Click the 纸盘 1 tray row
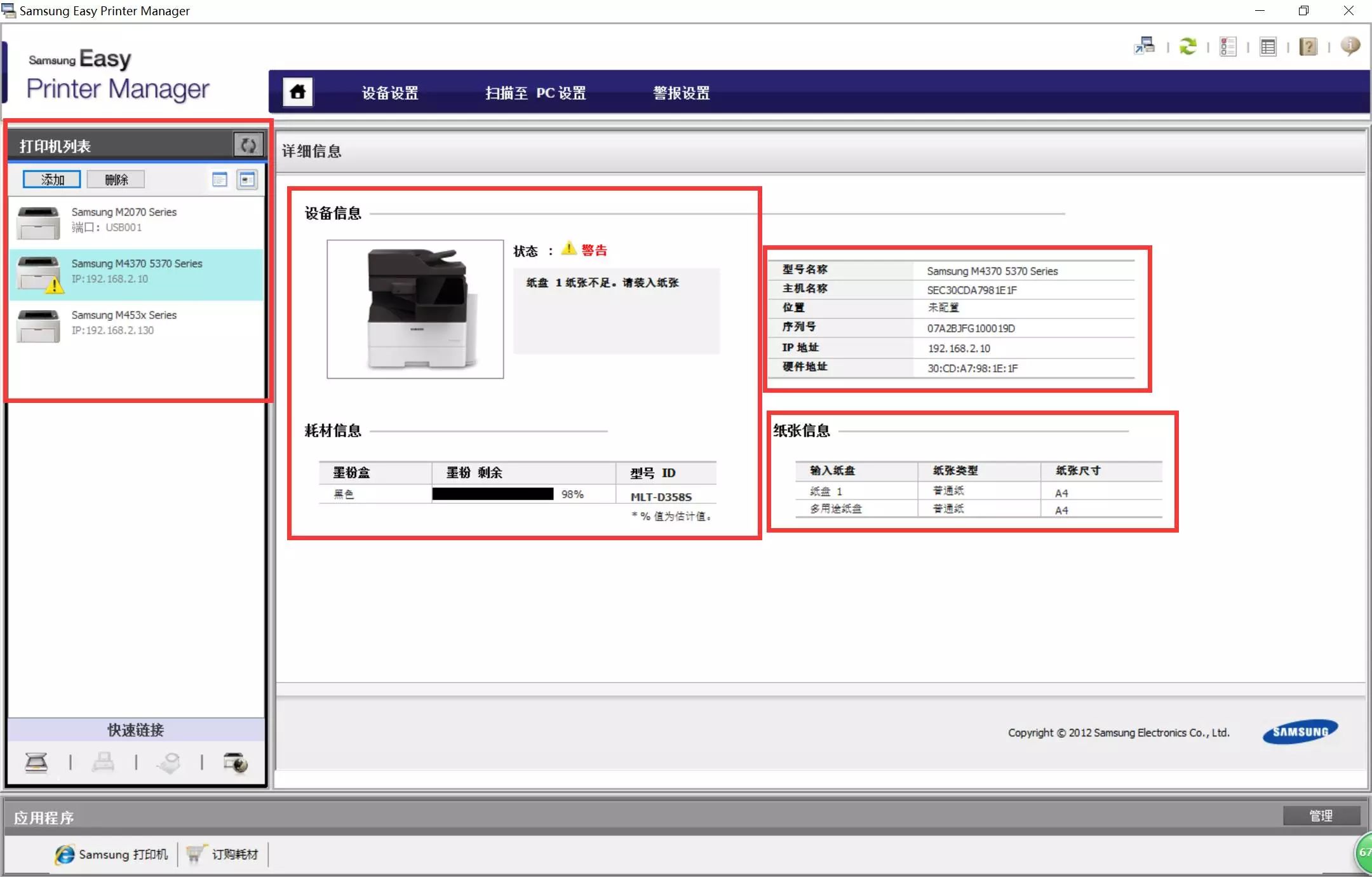This screenshot has width=1372, height=877. point(978,491)
